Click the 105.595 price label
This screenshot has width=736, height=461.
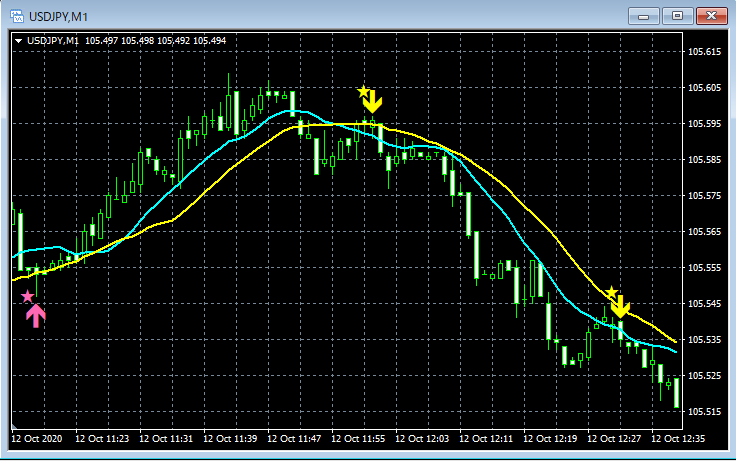(x=704, y=123)
